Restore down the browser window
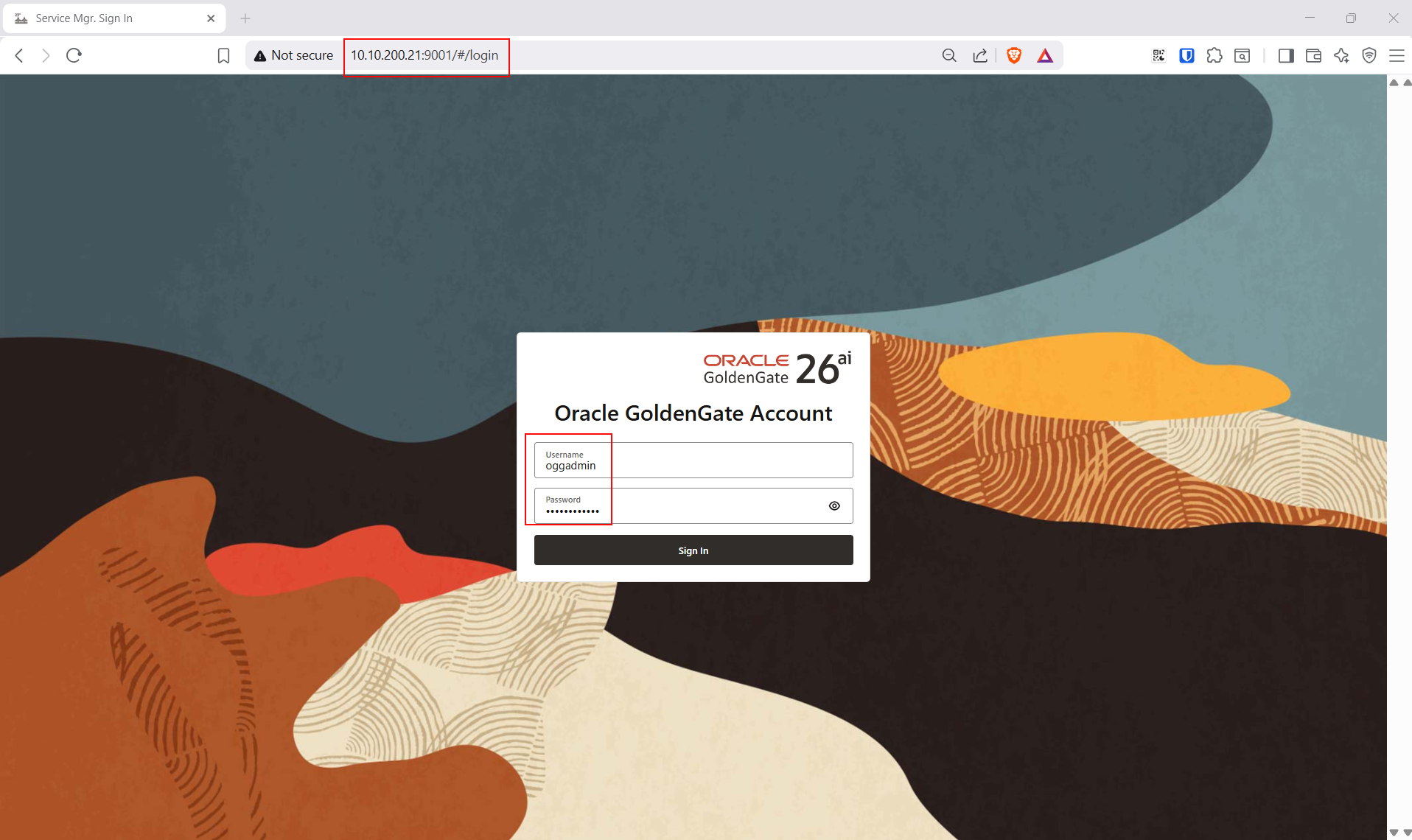The height and width of the screenshot is (840, 1412). point(1351,18)
